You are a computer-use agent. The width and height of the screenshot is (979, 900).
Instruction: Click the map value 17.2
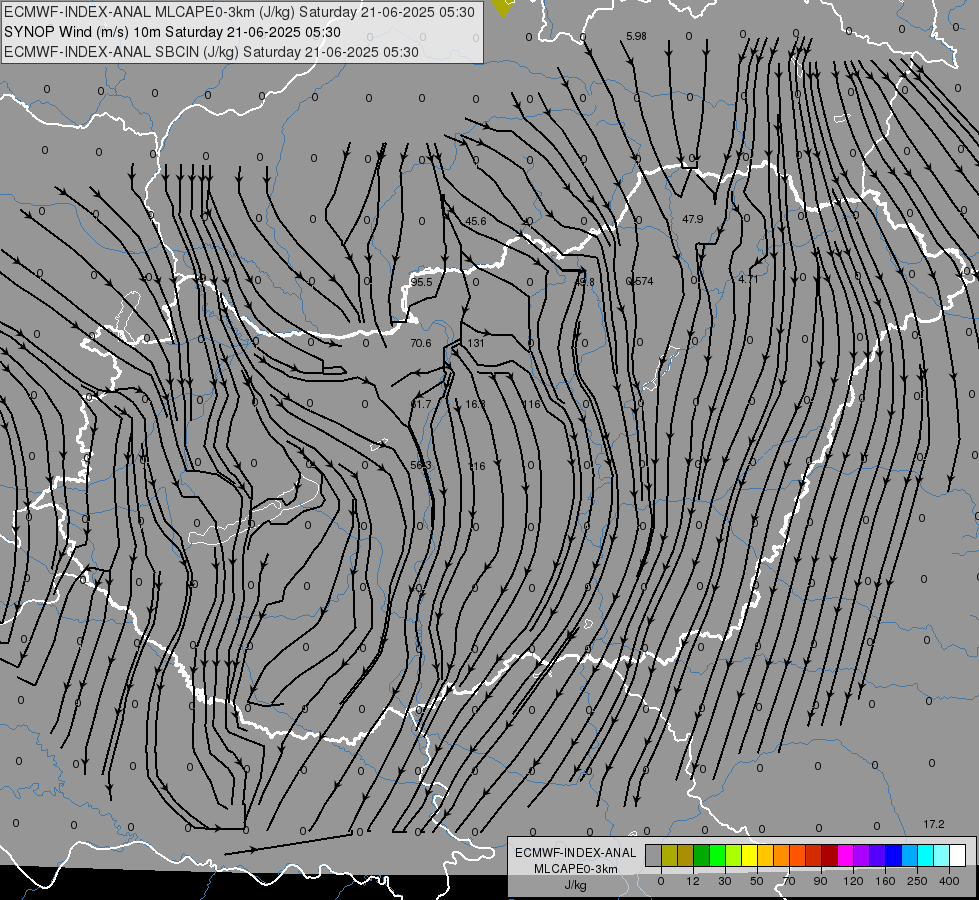point(934,824)
